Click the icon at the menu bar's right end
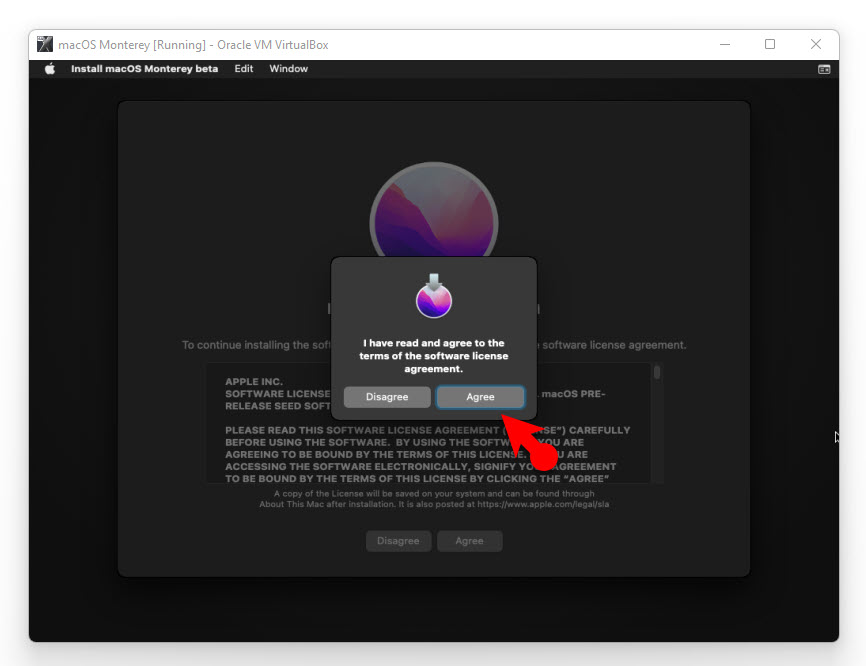This screenshot has height=666, width=866. (x=824, y=69)
